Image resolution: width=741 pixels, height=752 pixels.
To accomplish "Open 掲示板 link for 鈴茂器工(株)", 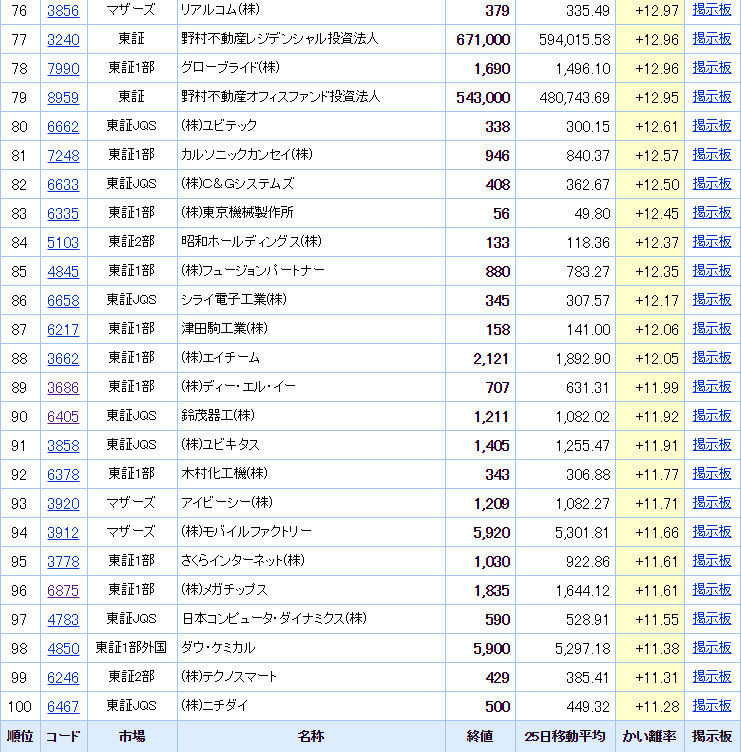I will (x=712, y=415).
